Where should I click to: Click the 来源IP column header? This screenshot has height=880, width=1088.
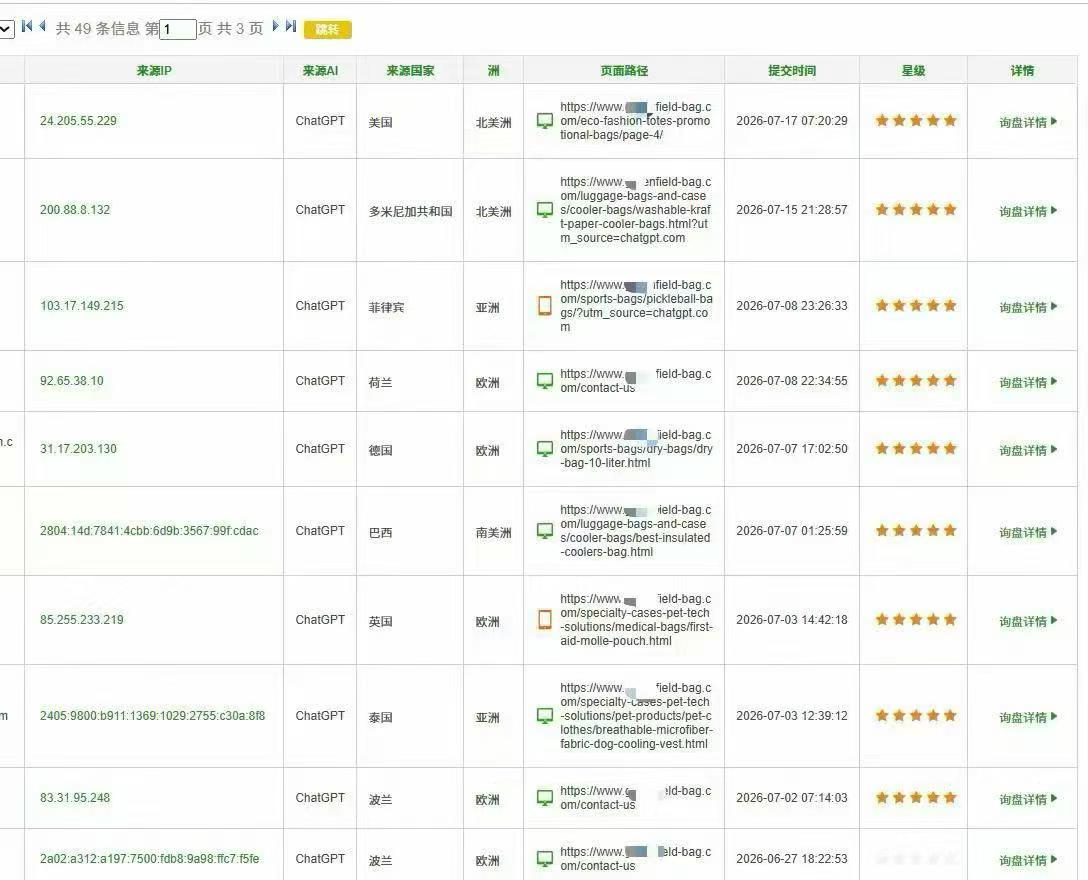(154, 70)
